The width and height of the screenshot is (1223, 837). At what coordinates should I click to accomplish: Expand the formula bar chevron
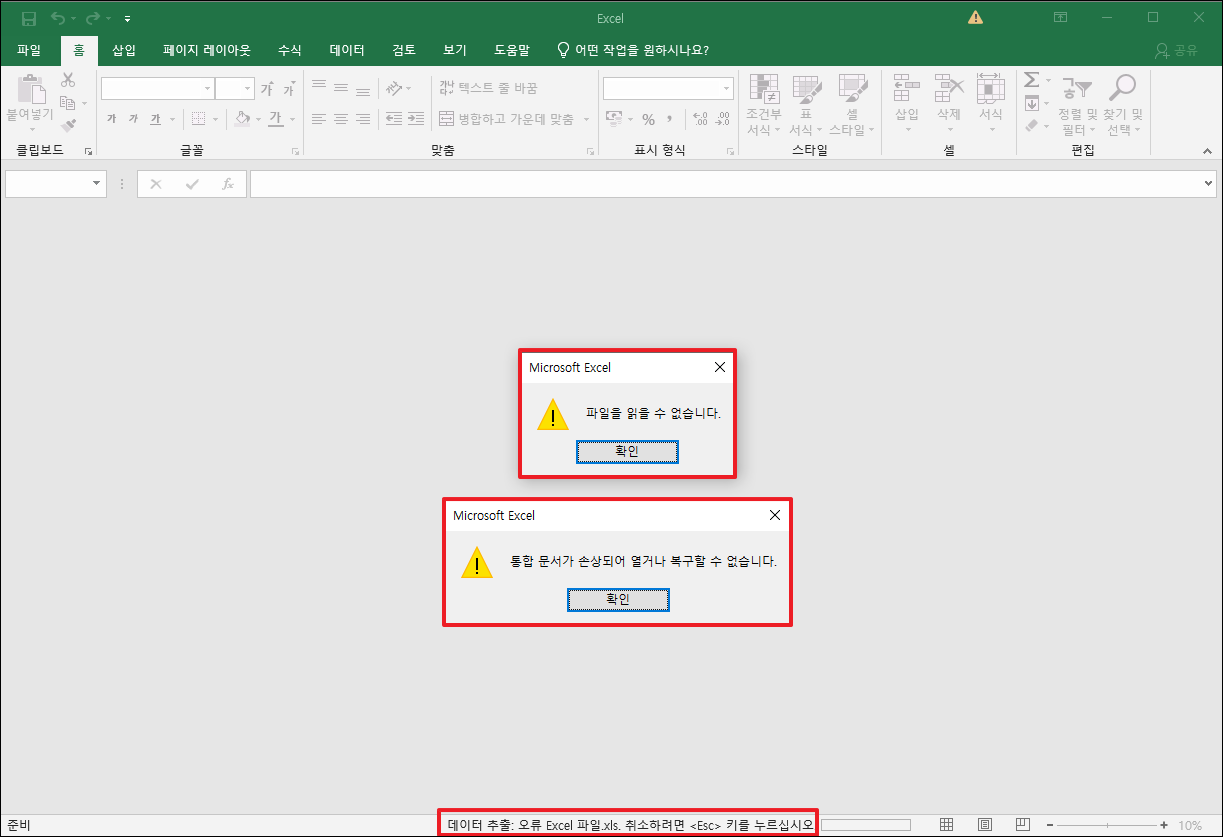coord(1209,184)
